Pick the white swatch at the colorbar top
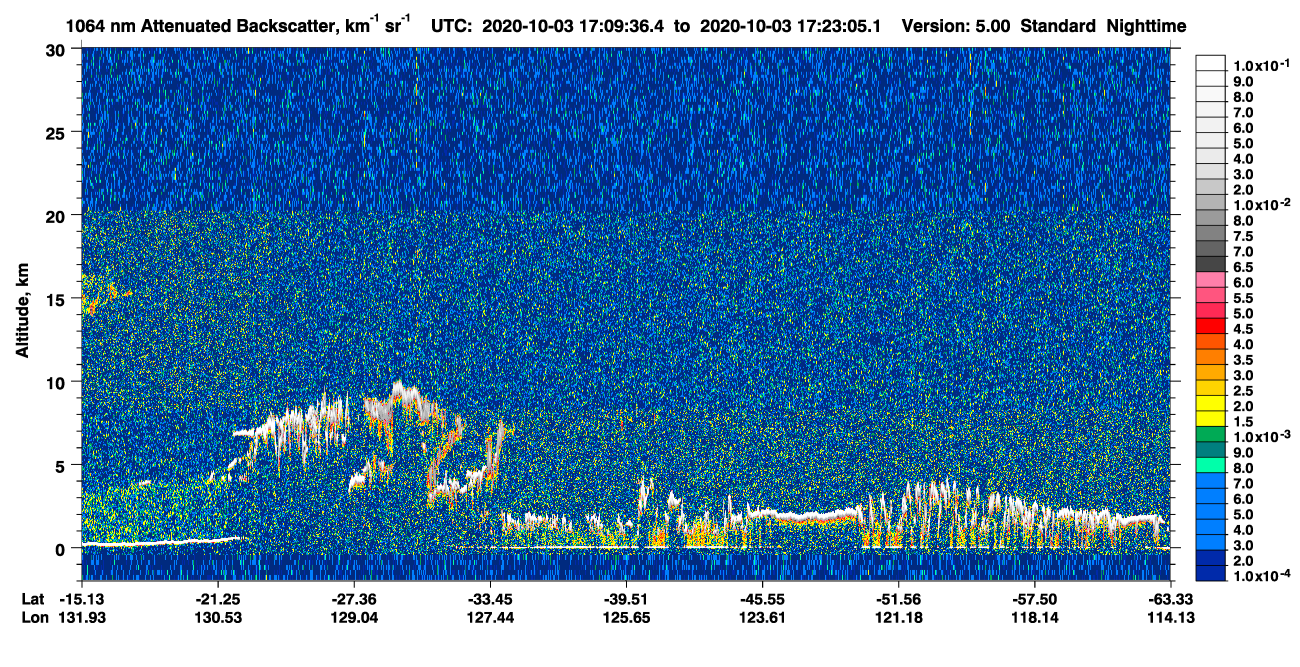 pos(1211,62)
